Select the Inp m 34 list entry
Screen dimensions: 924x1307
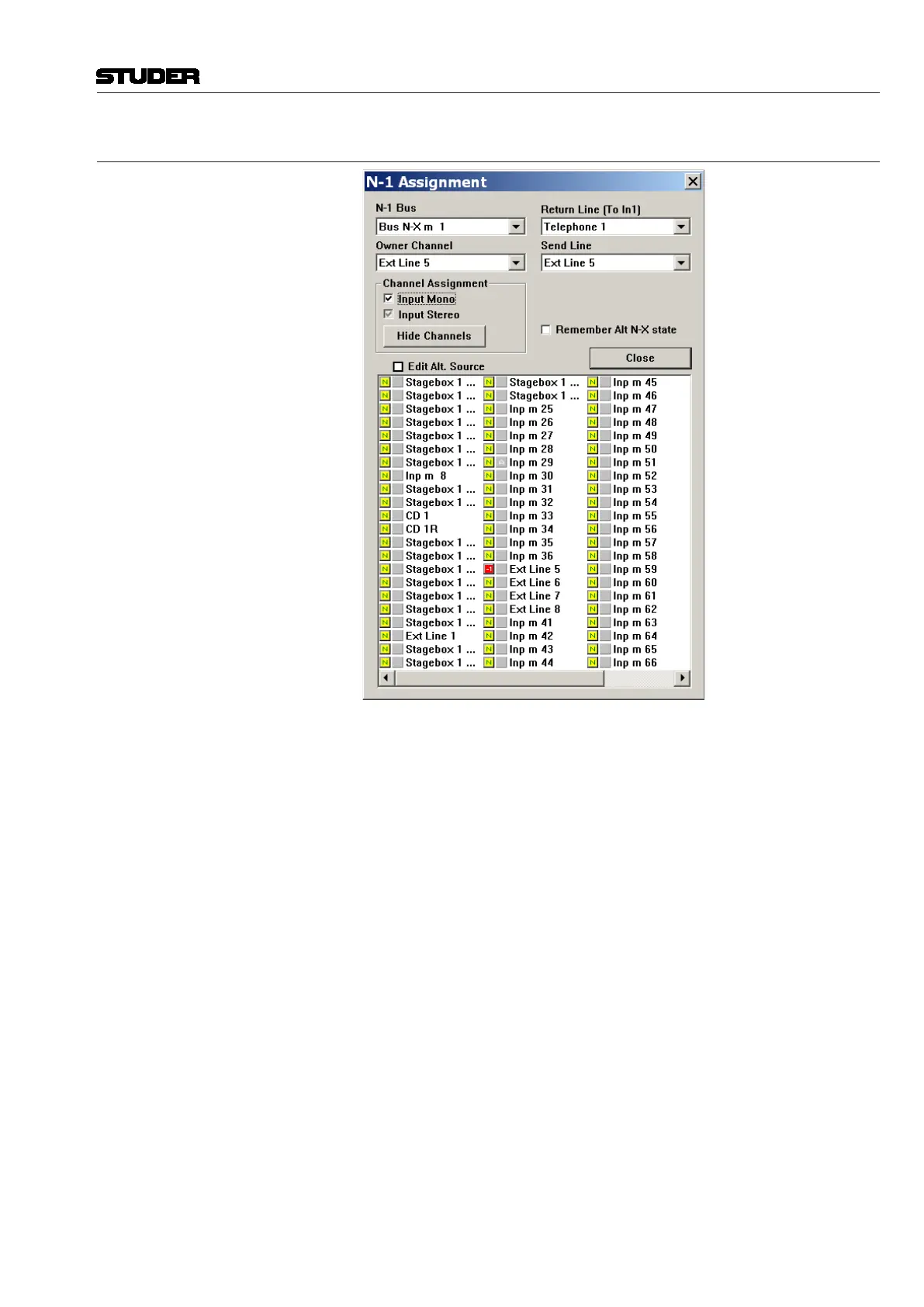click(531, 529)
